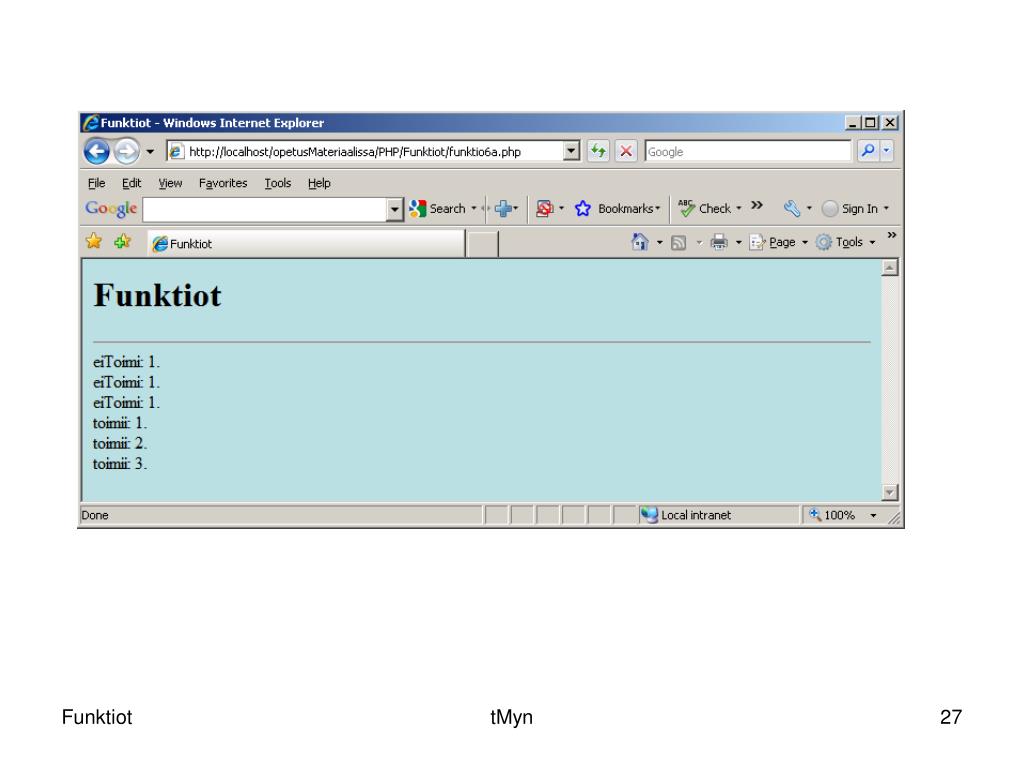The height and width of the screenshot is (768, 1024).
Task: Click the text line 'toimii: 2.'
Action: (120, 444)
